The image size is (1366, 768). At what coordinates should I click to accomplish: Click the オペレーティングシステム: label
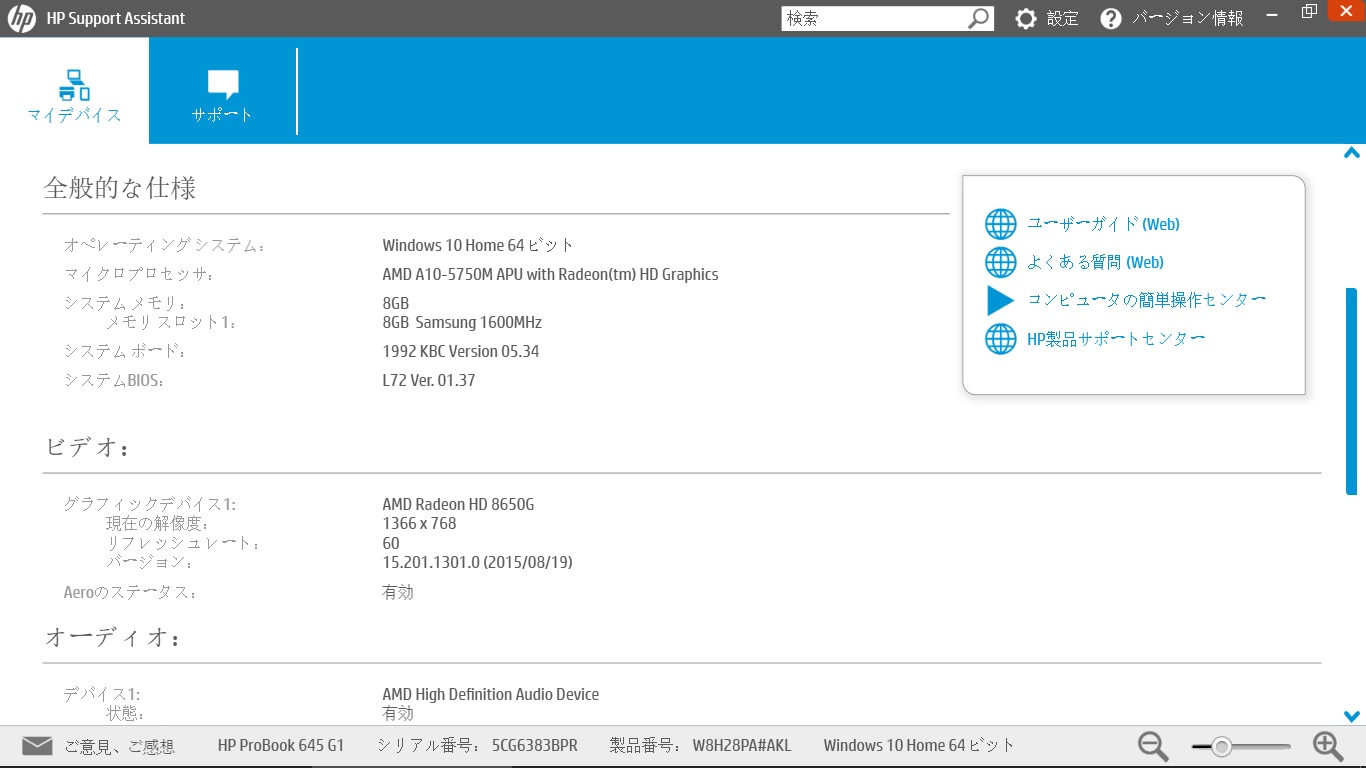pyautogui.click(x=165, y=245)
